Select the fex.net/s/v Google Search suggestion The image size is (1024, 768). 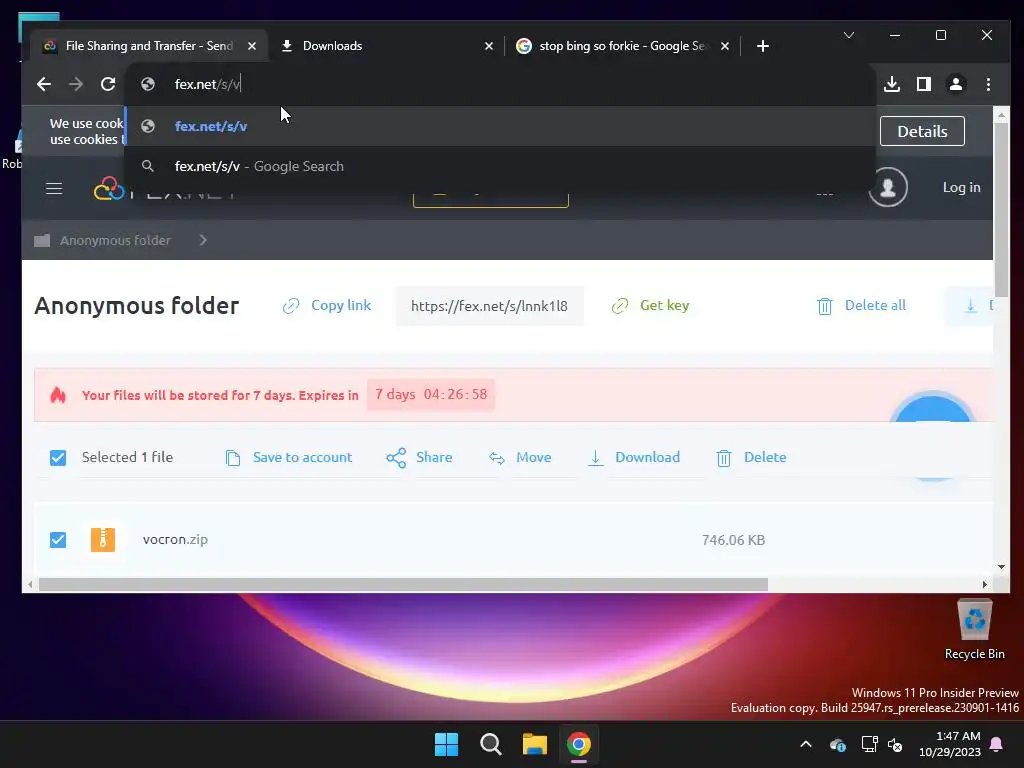tap(500, 167)
